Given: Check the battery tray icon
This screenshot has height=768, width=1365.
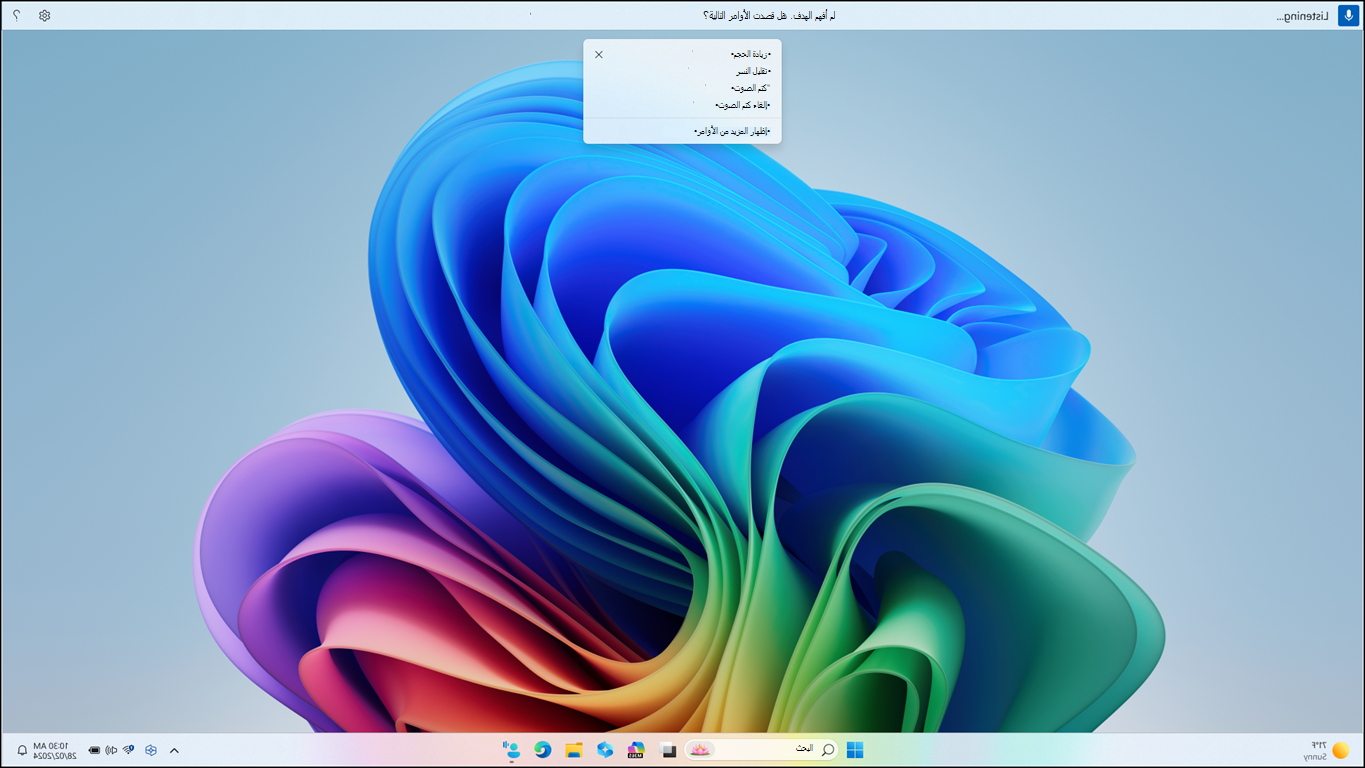Looking at the screenshot, I should tap(94, 750).
